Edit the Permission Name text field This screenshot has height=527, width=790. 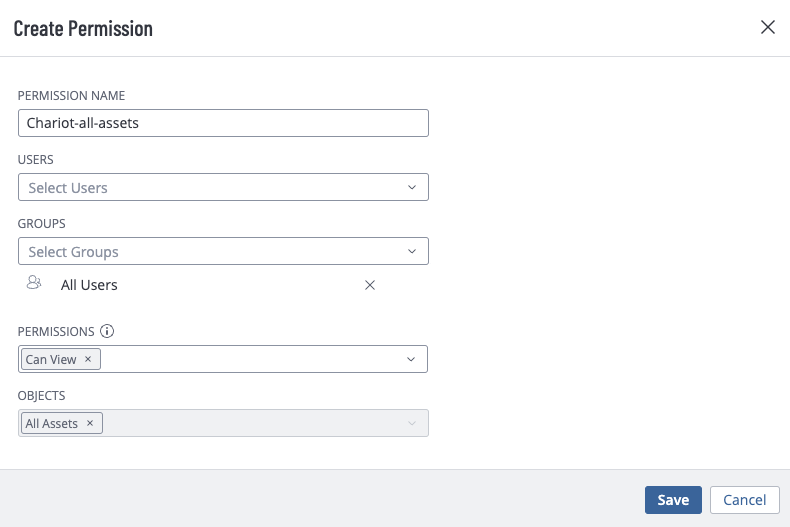click(x=223, y=123)
